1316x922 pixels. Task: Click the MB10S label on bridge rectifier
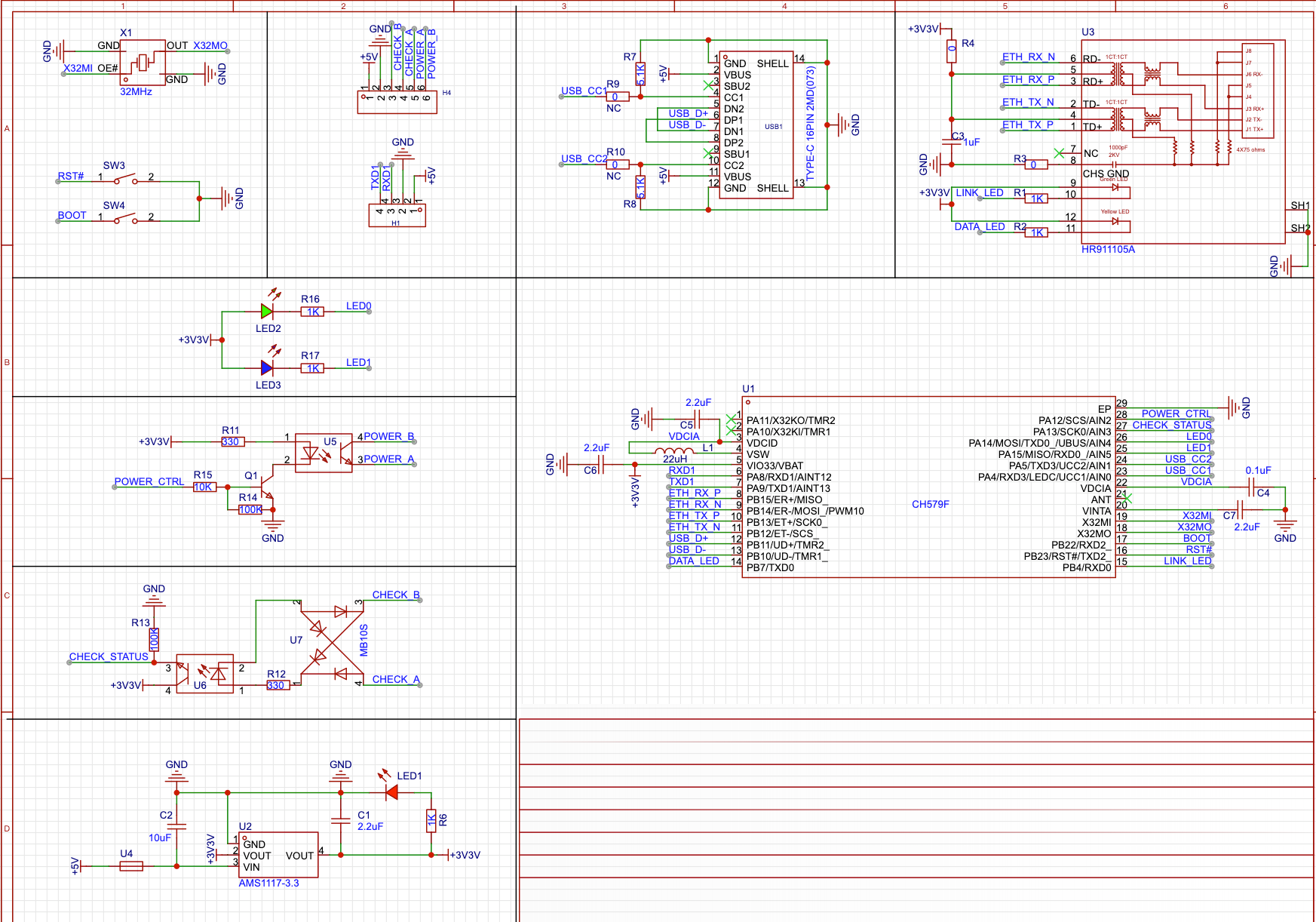tap(364, 641)
